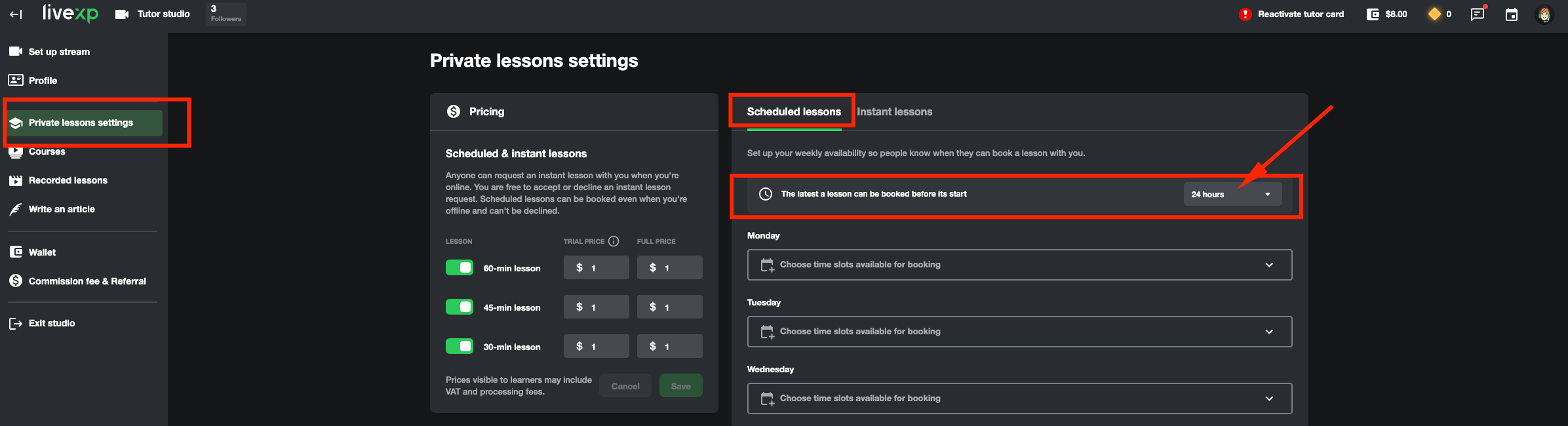This screenshot has width=1568, height=426.
Task: Click the collapse sidebar arrow icon
Action: pos(16,14)
